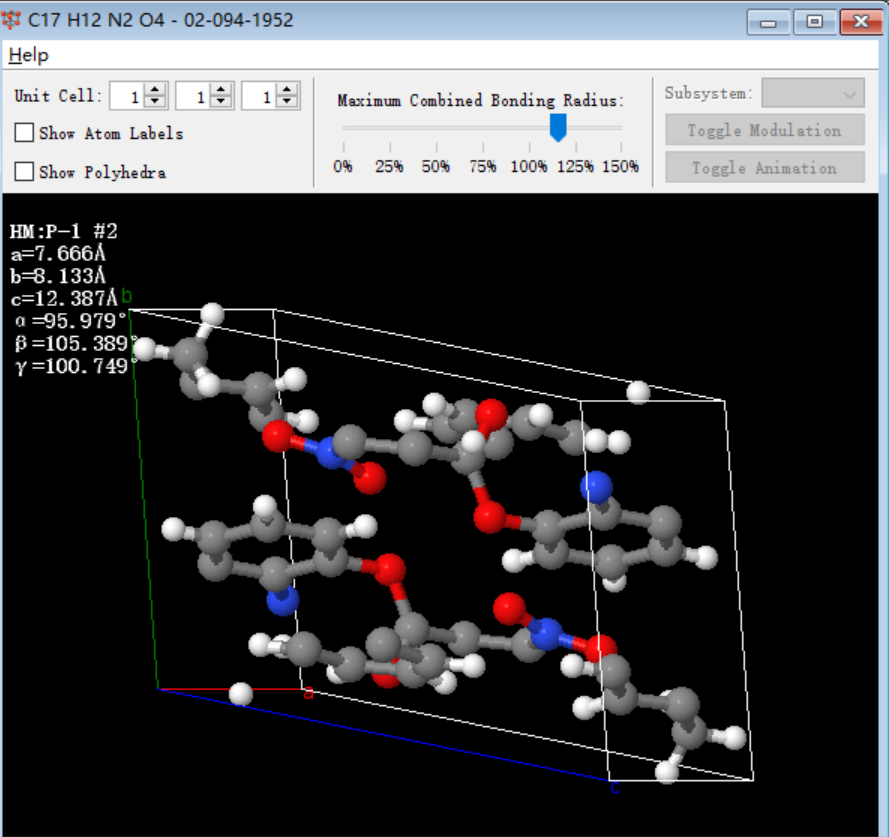Click the Maximum Combined Bonding Radius label
The height and width of the screenshot is (837, 889).
481,100
